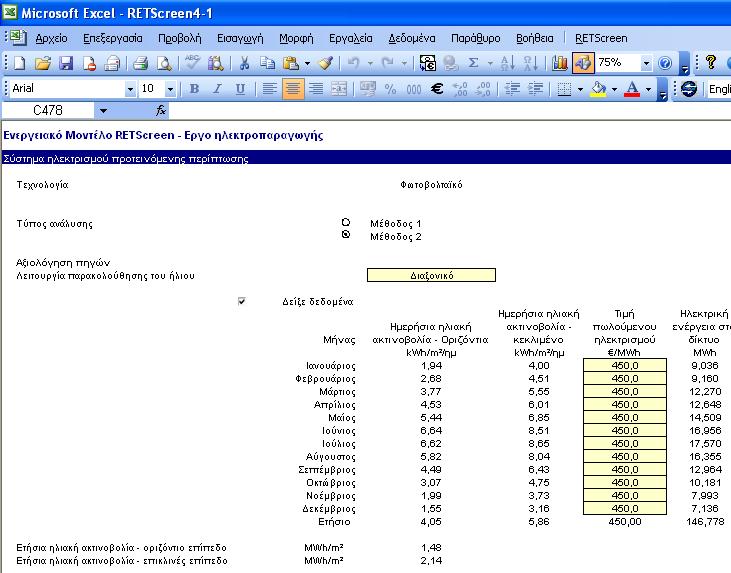Open the Paste options dropdown arrow
The image size is (731, 573).
coord(307,63)
